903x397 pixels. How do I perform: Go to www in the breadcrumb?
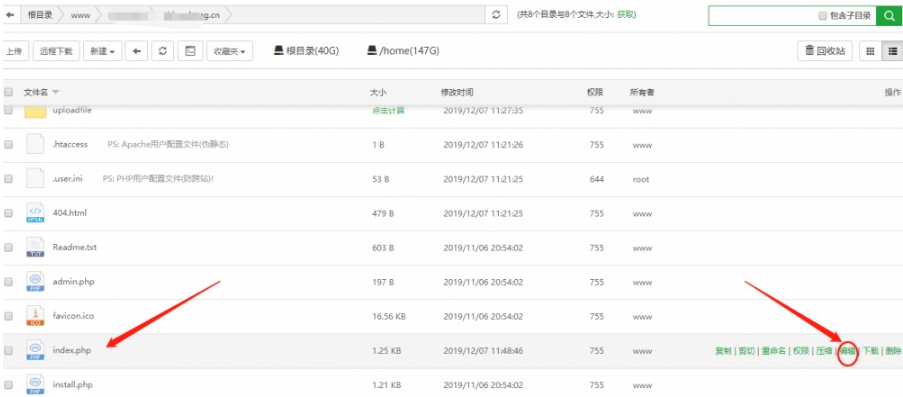[x=80, y=16]
